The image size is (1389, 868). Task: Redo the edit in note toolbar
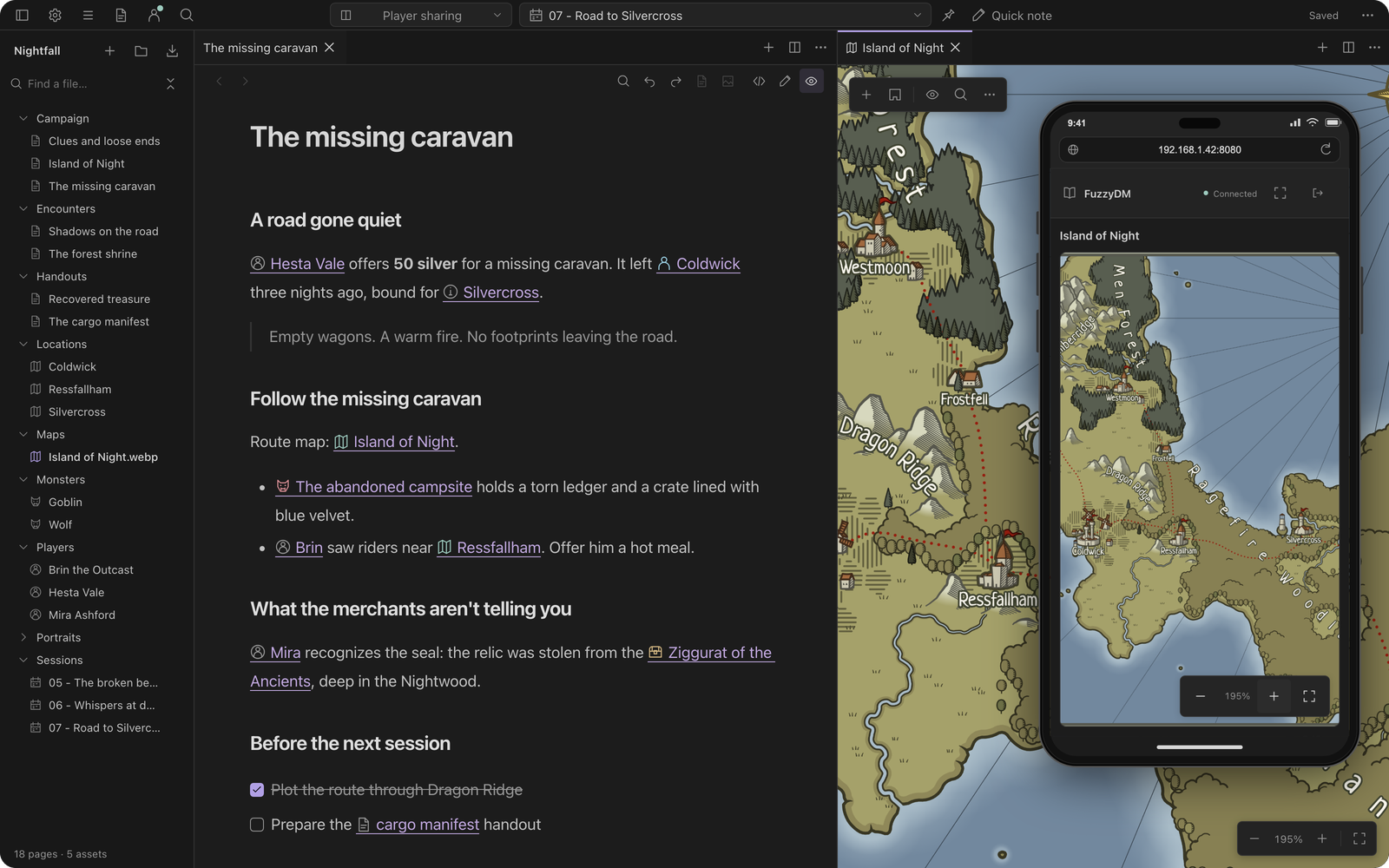click(675, 82)
